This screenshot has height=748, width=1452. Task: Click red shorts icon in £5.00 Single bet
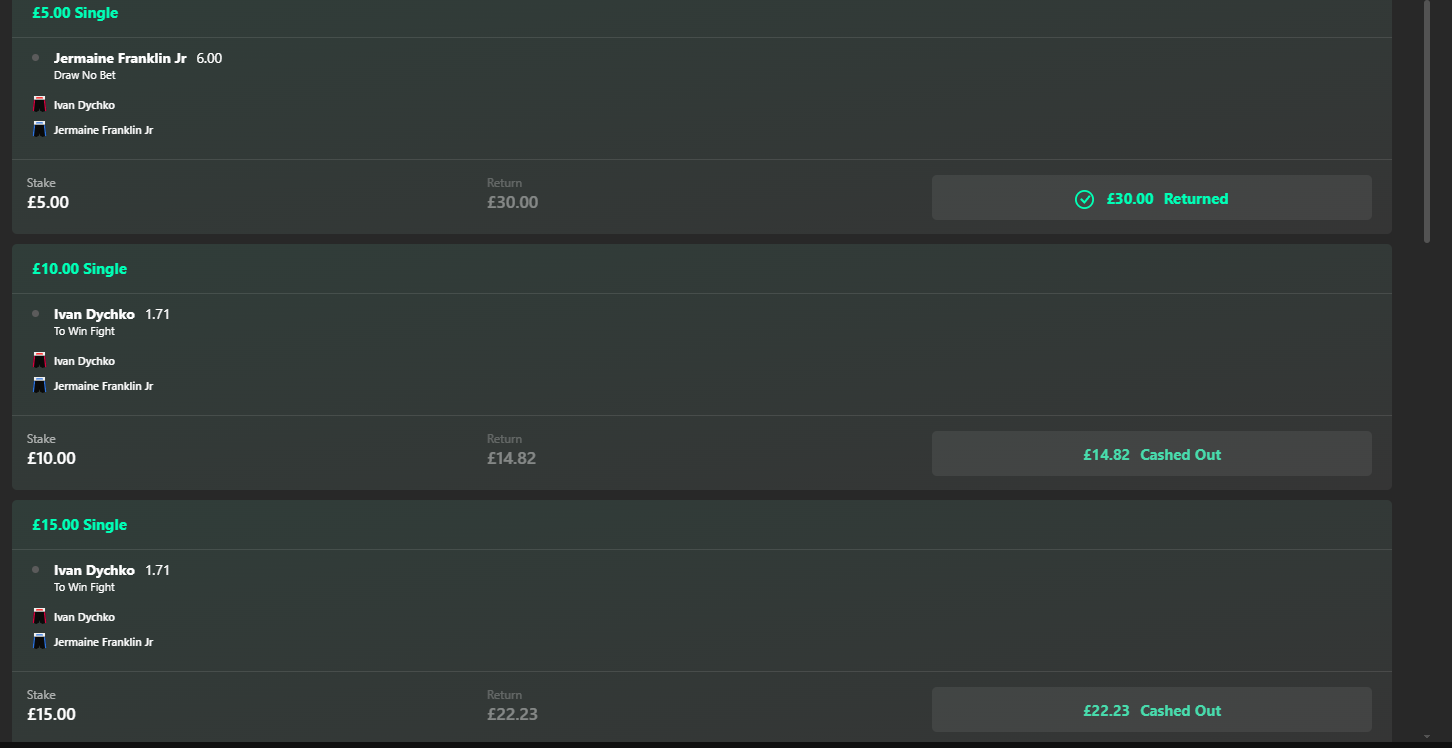tap(40, 104)
